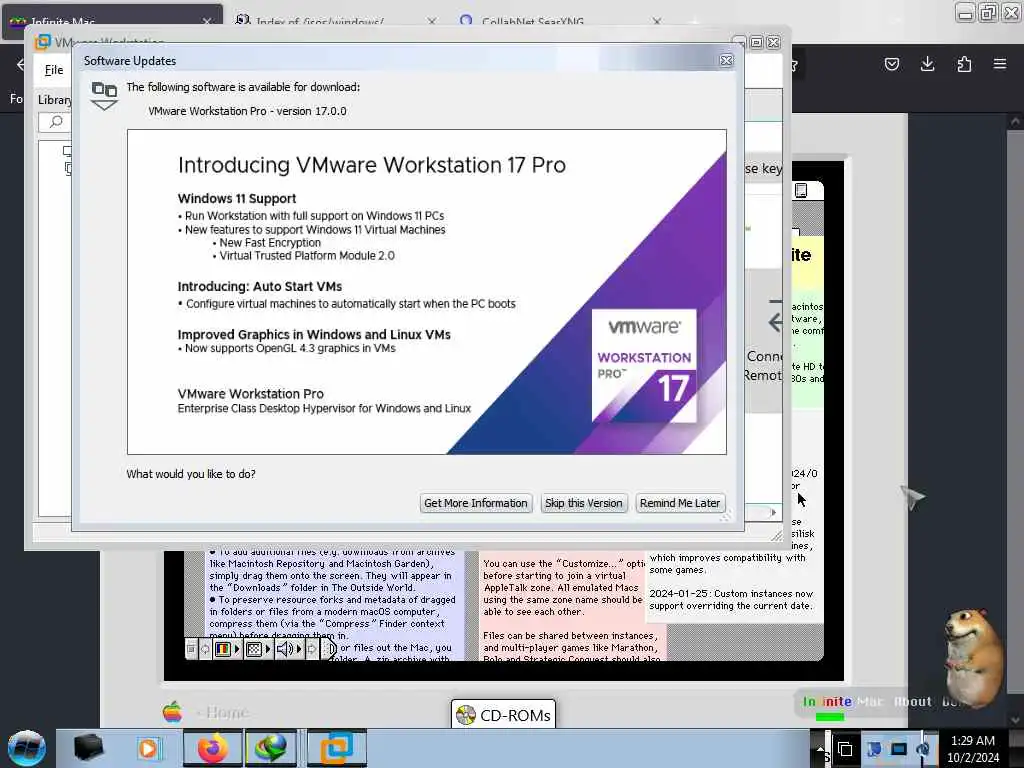Screen dimensions: 1024x768
Task: Click the Control Strip collapse end tab
Action: pos(330,649)
